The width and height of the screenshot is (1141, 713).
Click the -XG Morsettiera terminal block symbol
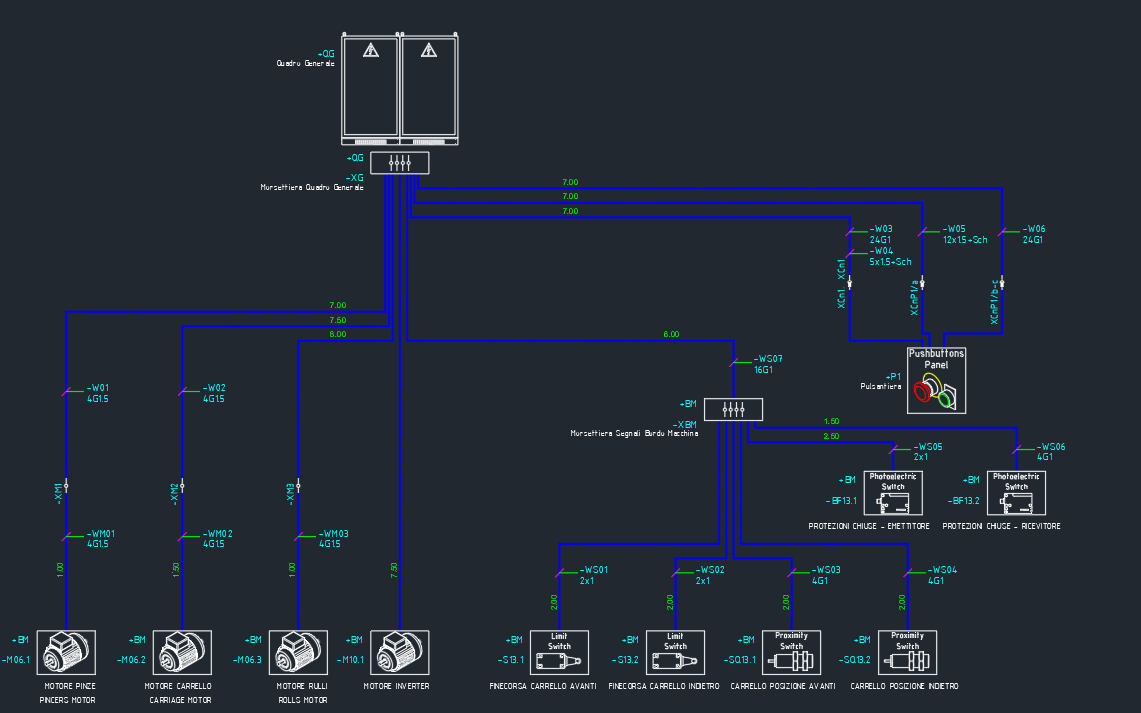[x=400, y=162]
